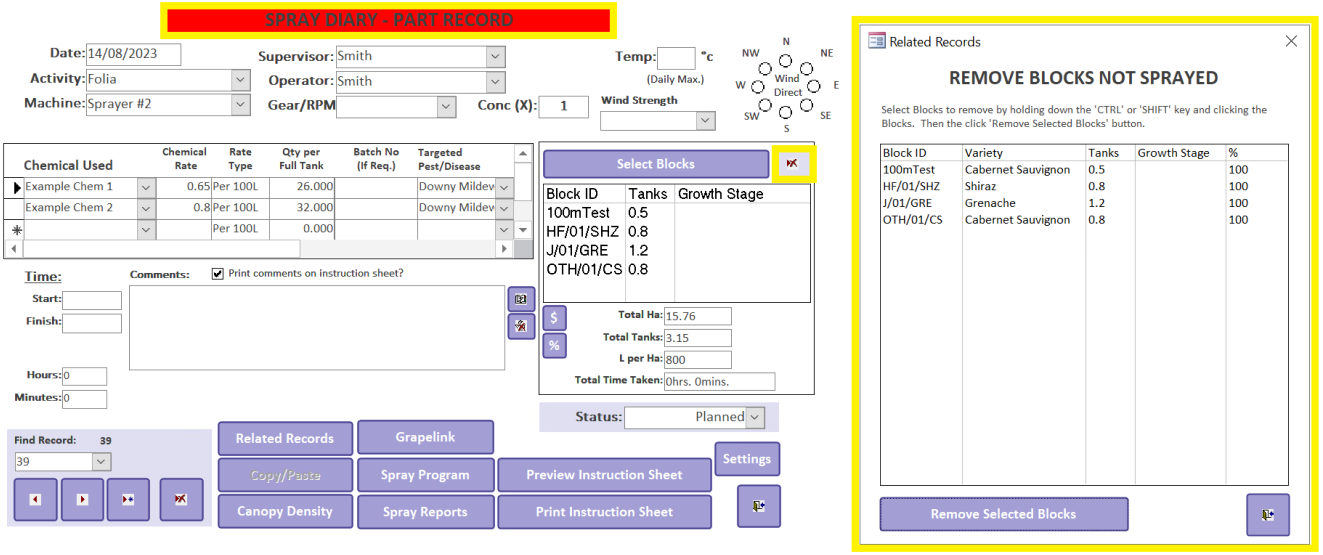Screen dimensions: 1323x555
Task: Close the Related Records window
Action: [x=1291, y=41]
